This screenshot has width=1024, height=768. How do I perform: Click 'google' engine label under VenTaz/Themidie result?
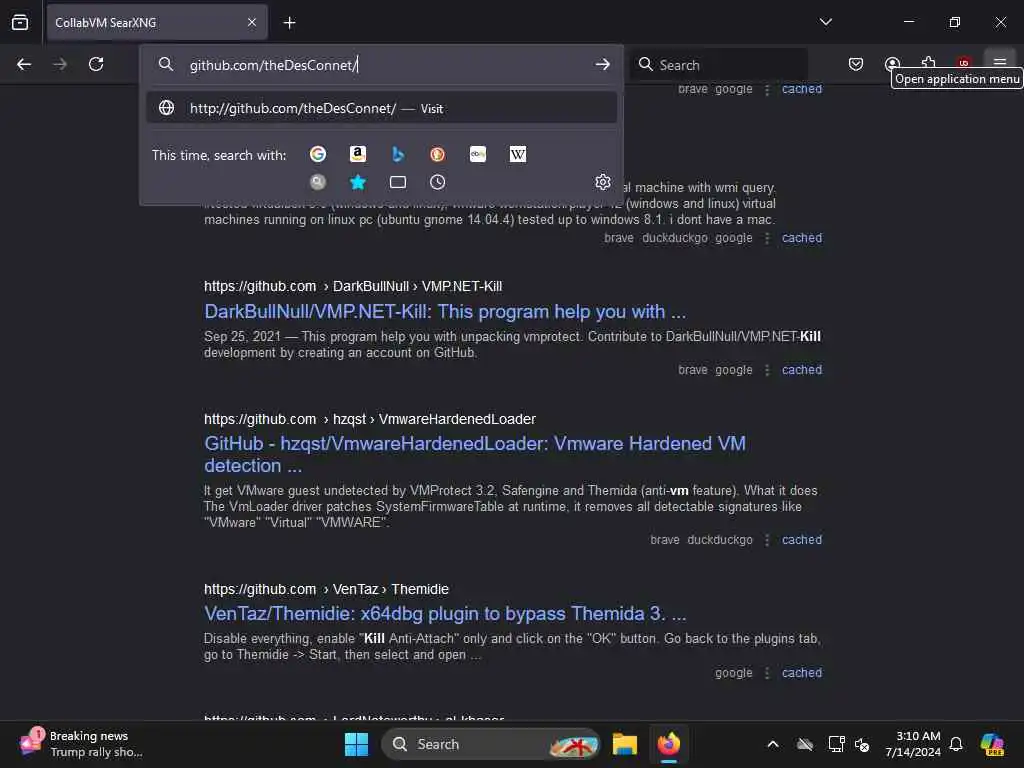pyautogui.click(x=733, y=673)
